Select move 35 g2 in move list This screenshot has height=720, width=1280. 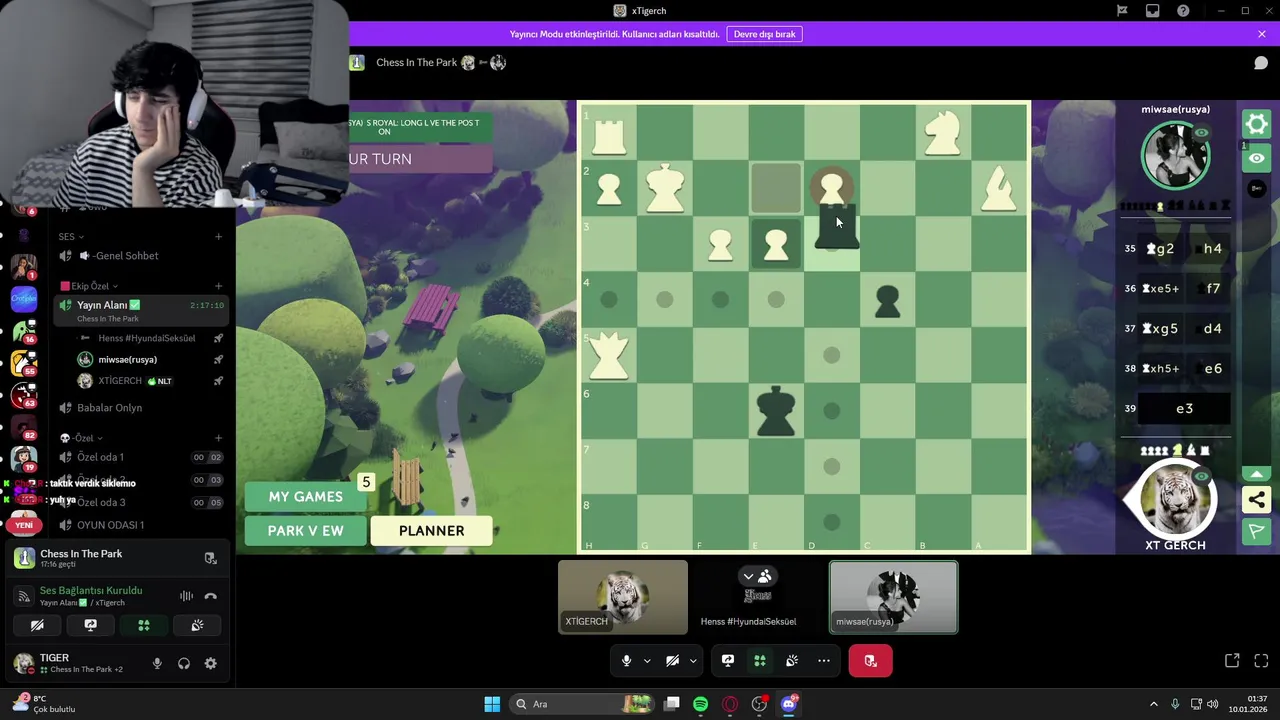tap(1160, 249)
